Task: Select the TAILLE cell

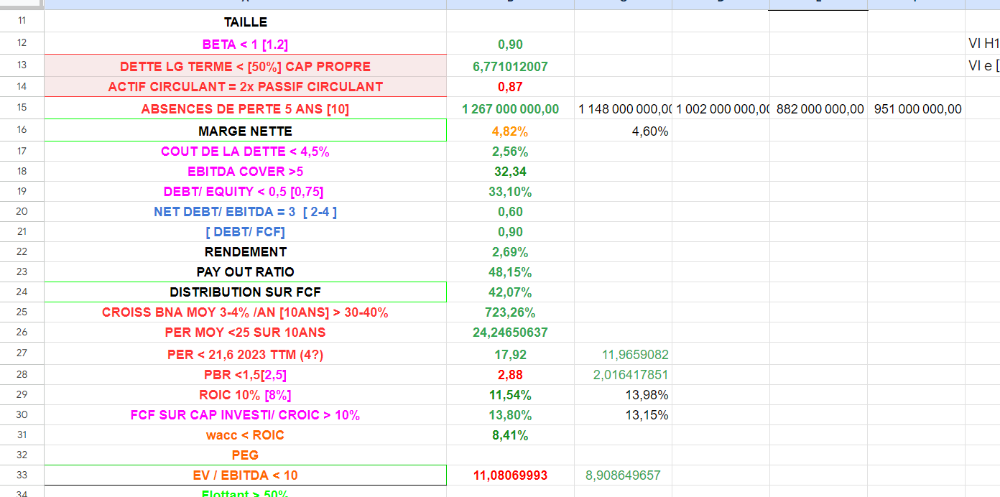Action: (x=245, y=21)
